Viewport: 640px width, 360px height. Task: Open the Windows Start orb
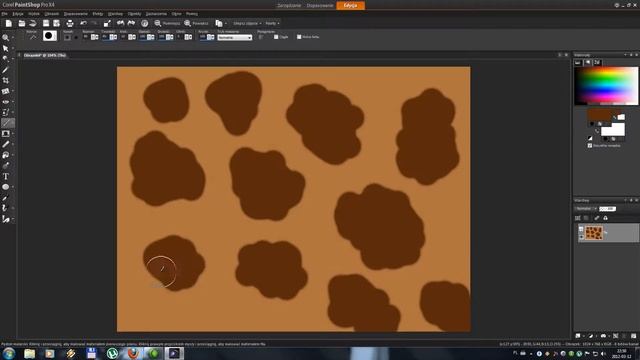(9, 353)
